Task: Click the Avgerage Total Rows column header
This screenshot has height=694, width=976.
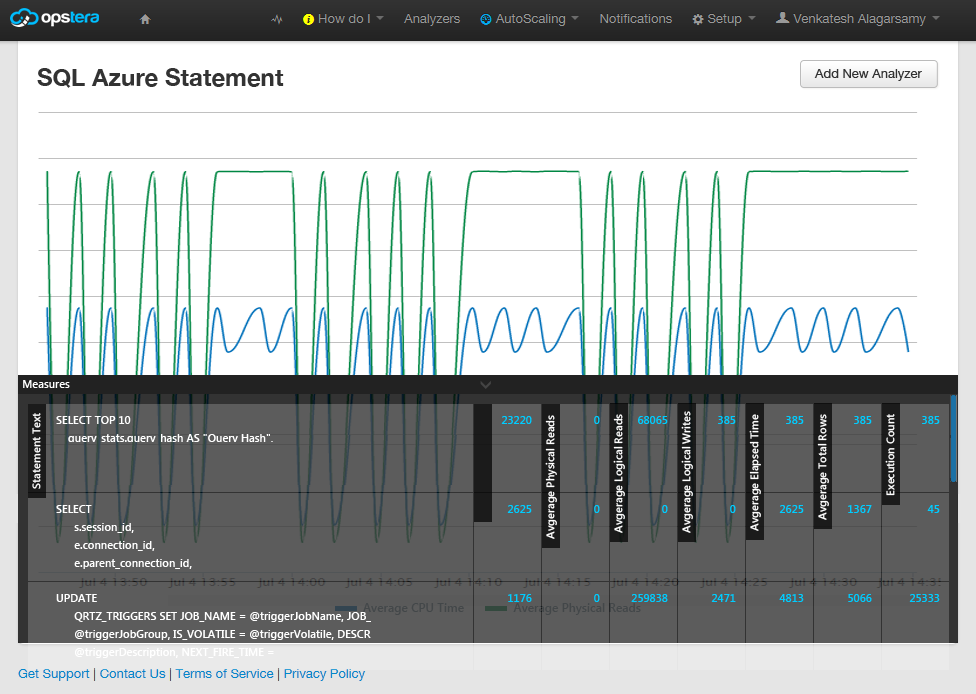Action: coord(822,467)
